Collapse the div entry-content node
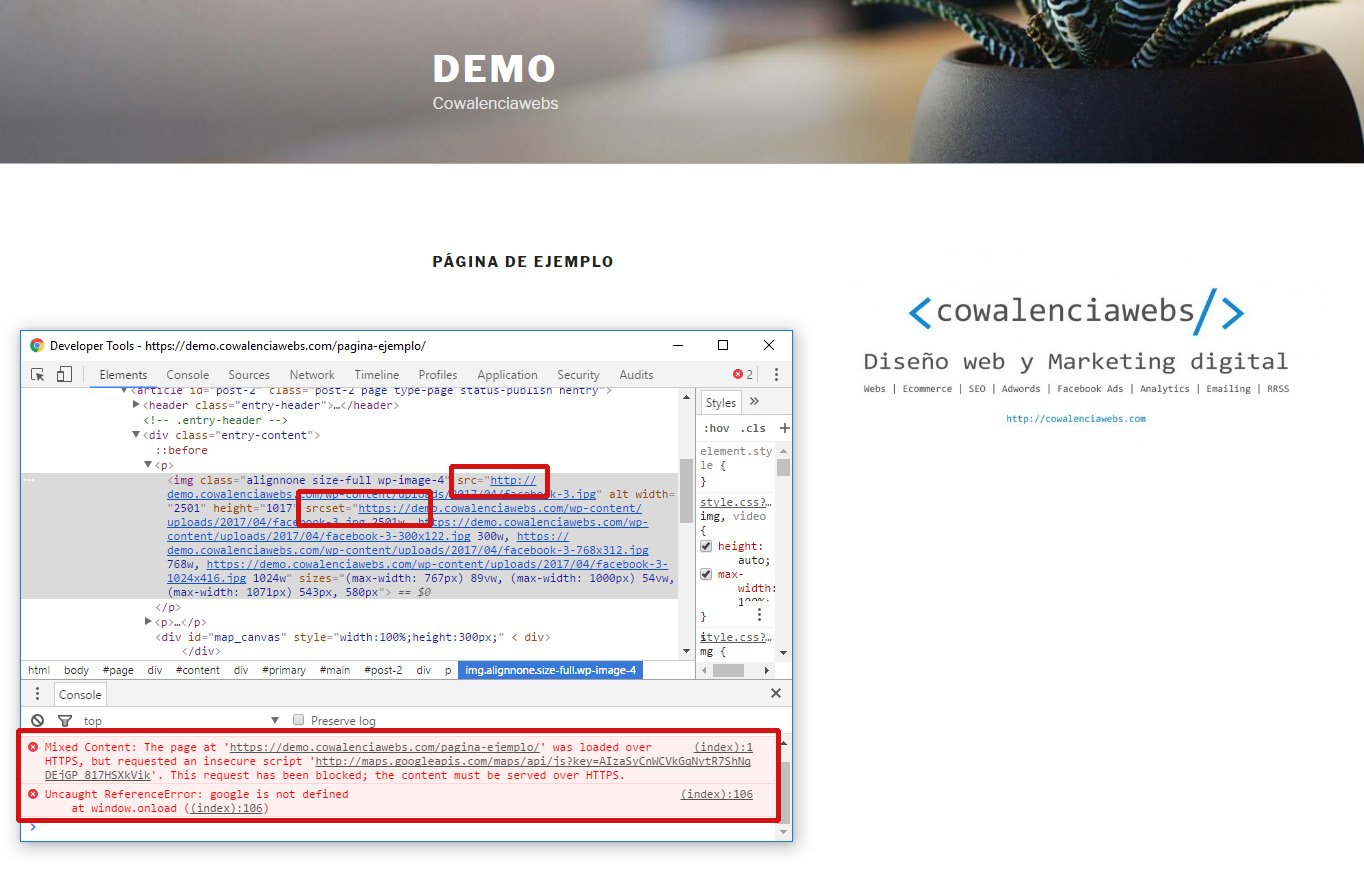The image size is (1364, 872). coord(137,435)
